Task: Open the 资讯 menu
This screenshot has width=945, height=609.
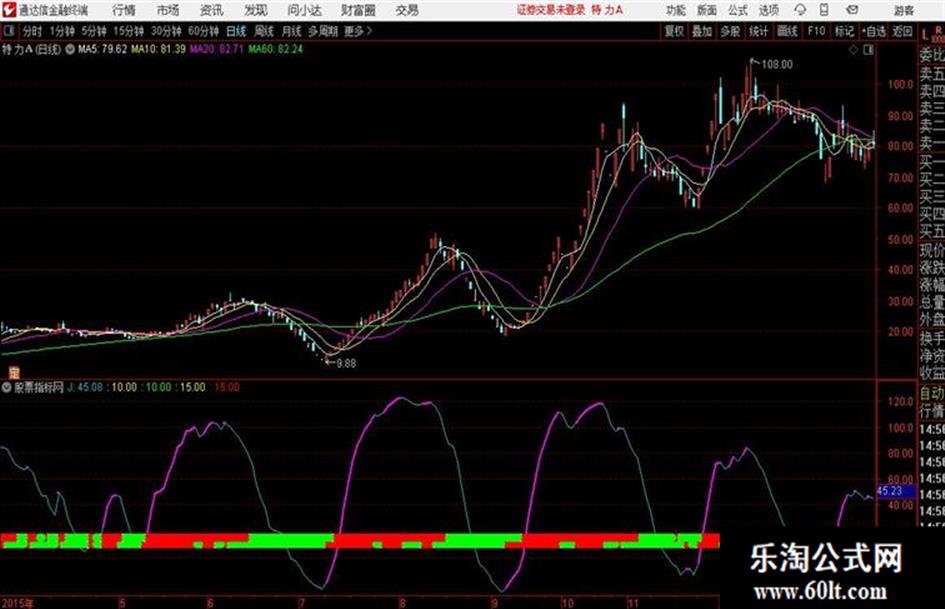Action: click(212, 10)
